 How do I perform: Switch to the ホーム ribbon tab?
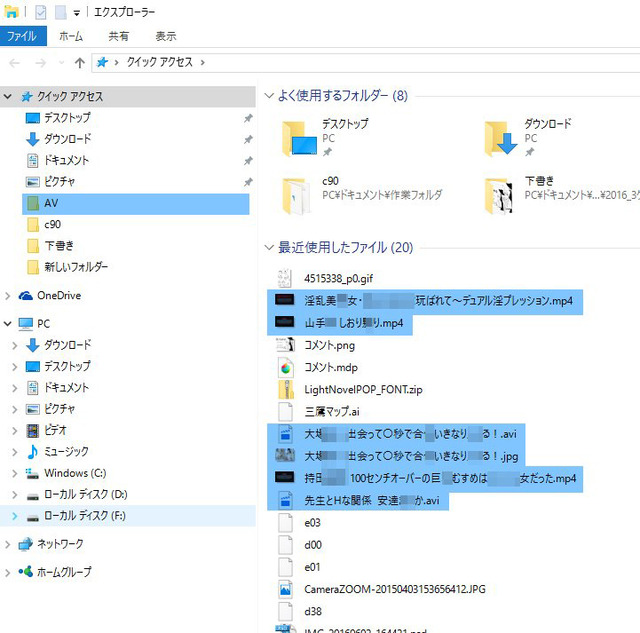pyautogui.click(x=71, y=36)
